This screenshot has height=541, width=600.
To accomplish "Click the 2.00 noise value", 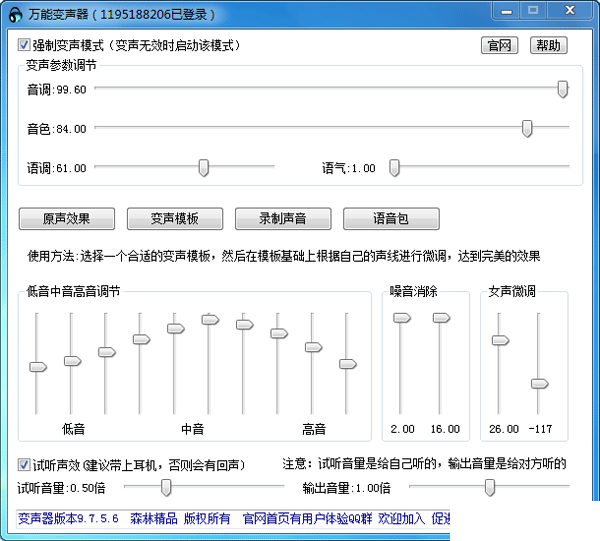I will 402,429.
